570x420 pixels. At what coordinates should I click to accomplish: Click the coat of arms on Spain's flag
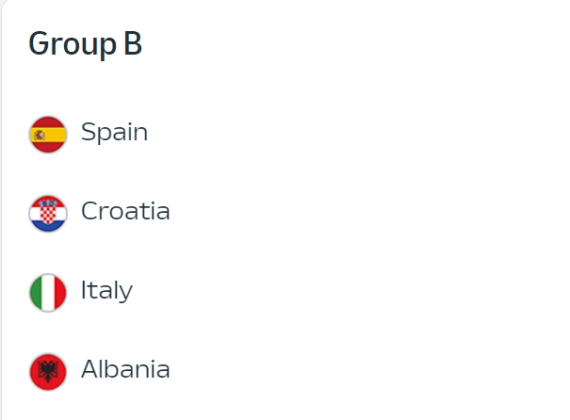(x=39, y=135)
